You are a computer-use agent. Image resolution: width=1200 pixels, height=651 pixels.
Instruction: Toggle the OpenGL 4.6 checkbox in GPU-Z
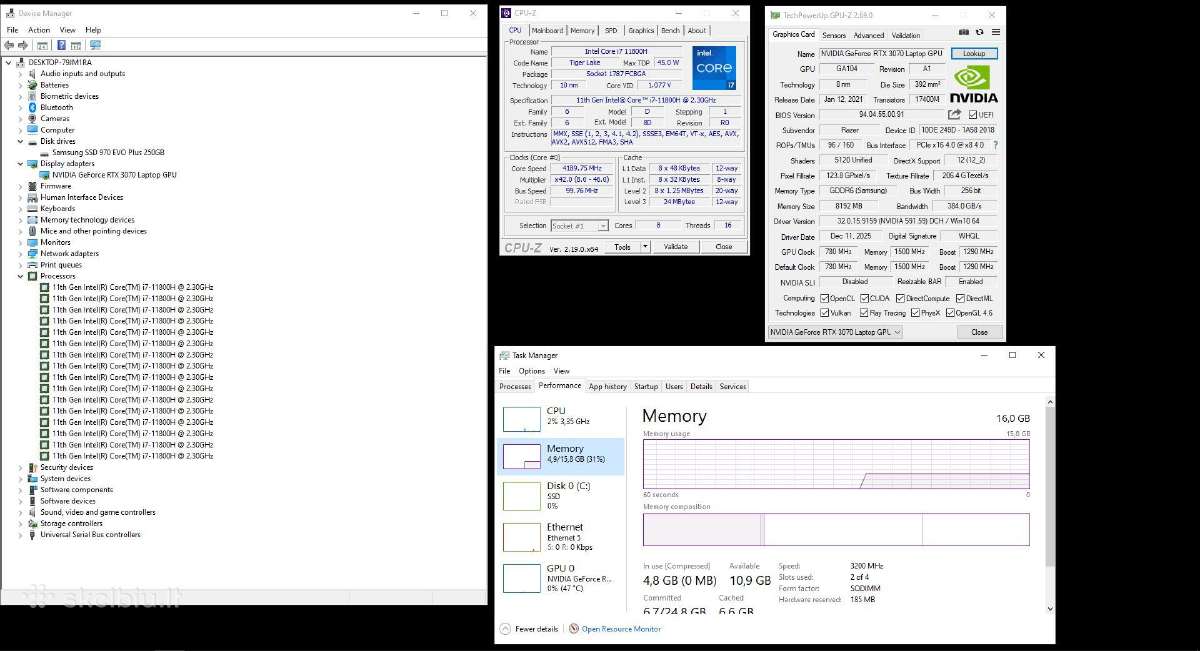949,313
